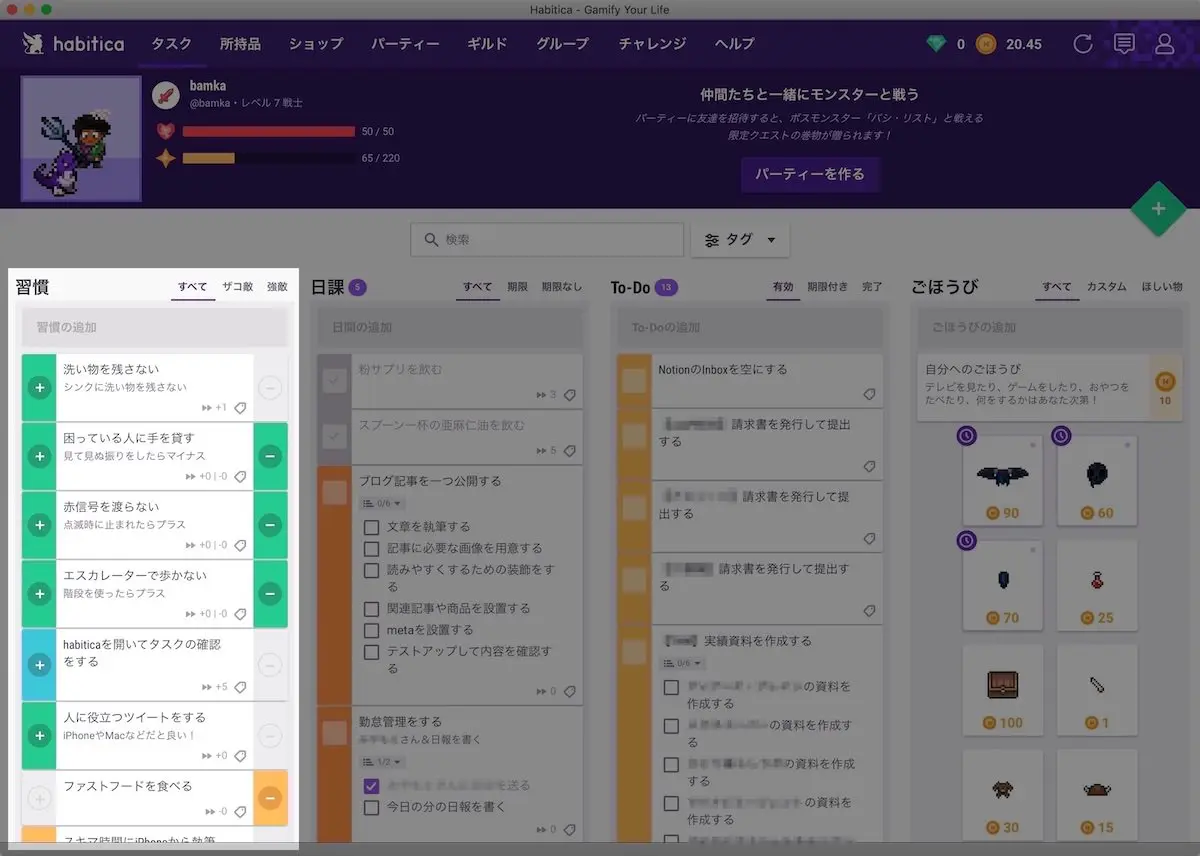Click the 習慣の追加 input field
Viewport: 1200px width, 856px height.
point(155,327)
